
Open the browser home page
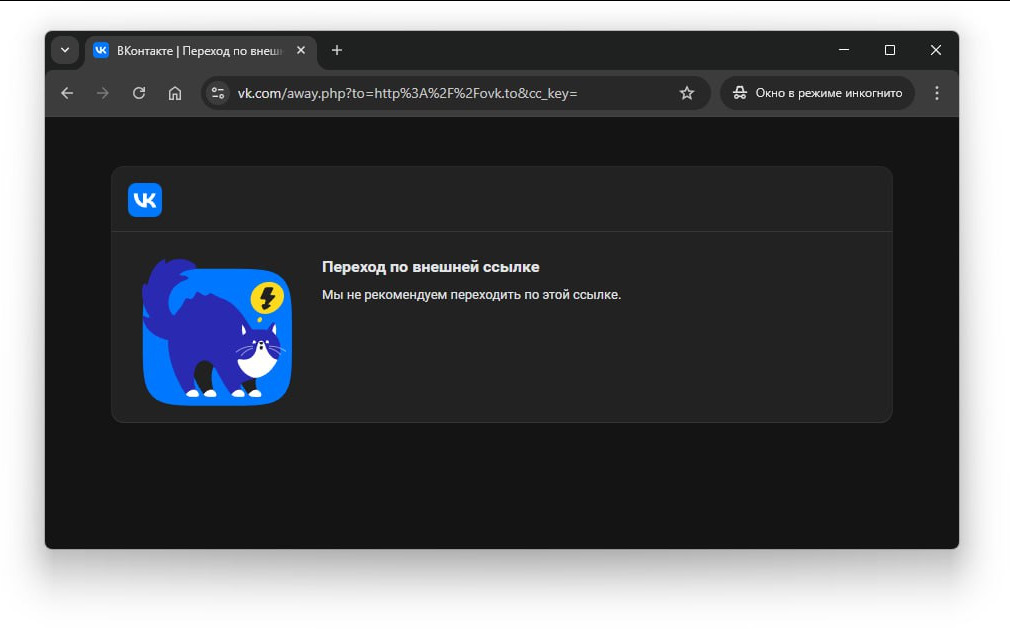175,93
